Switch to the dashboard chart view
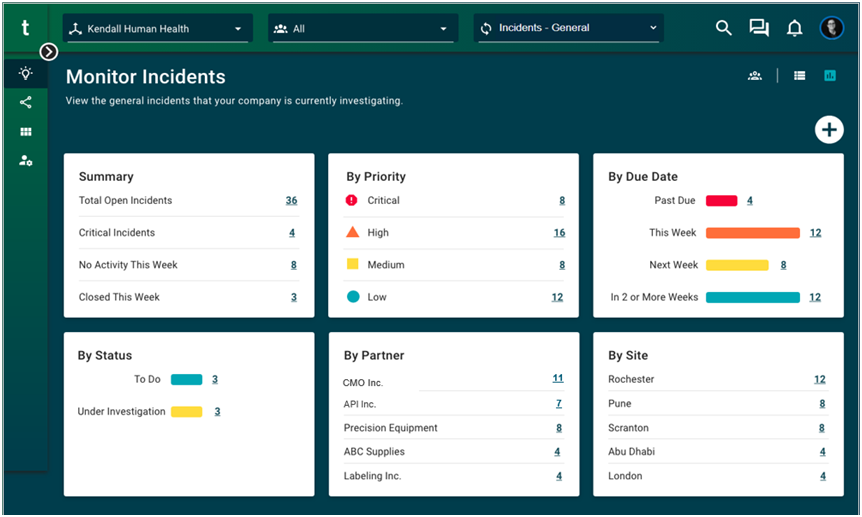Viewport: 862px width, 517px height. (830, 76)
